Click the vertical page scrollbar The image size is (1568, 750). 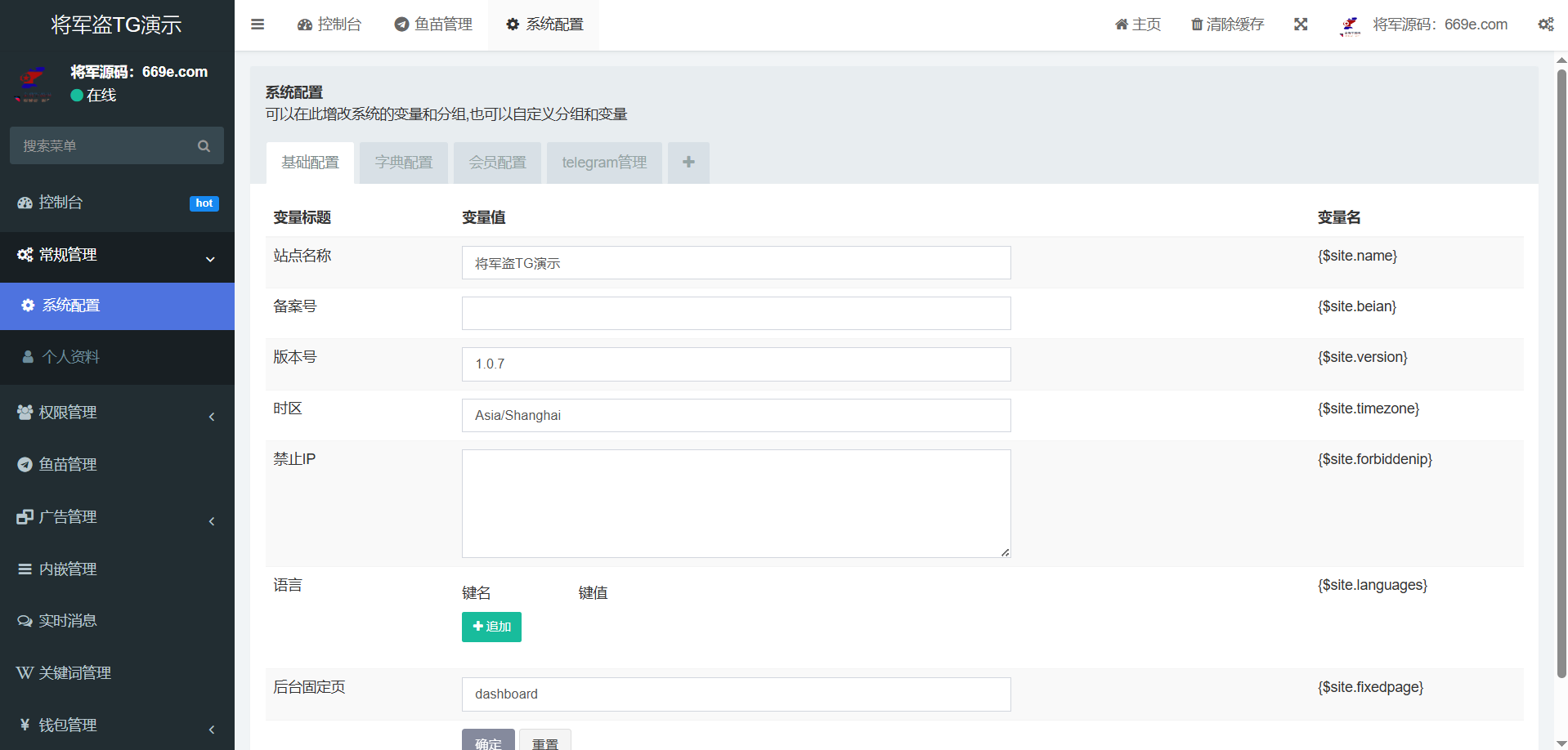coord(1561,368)
